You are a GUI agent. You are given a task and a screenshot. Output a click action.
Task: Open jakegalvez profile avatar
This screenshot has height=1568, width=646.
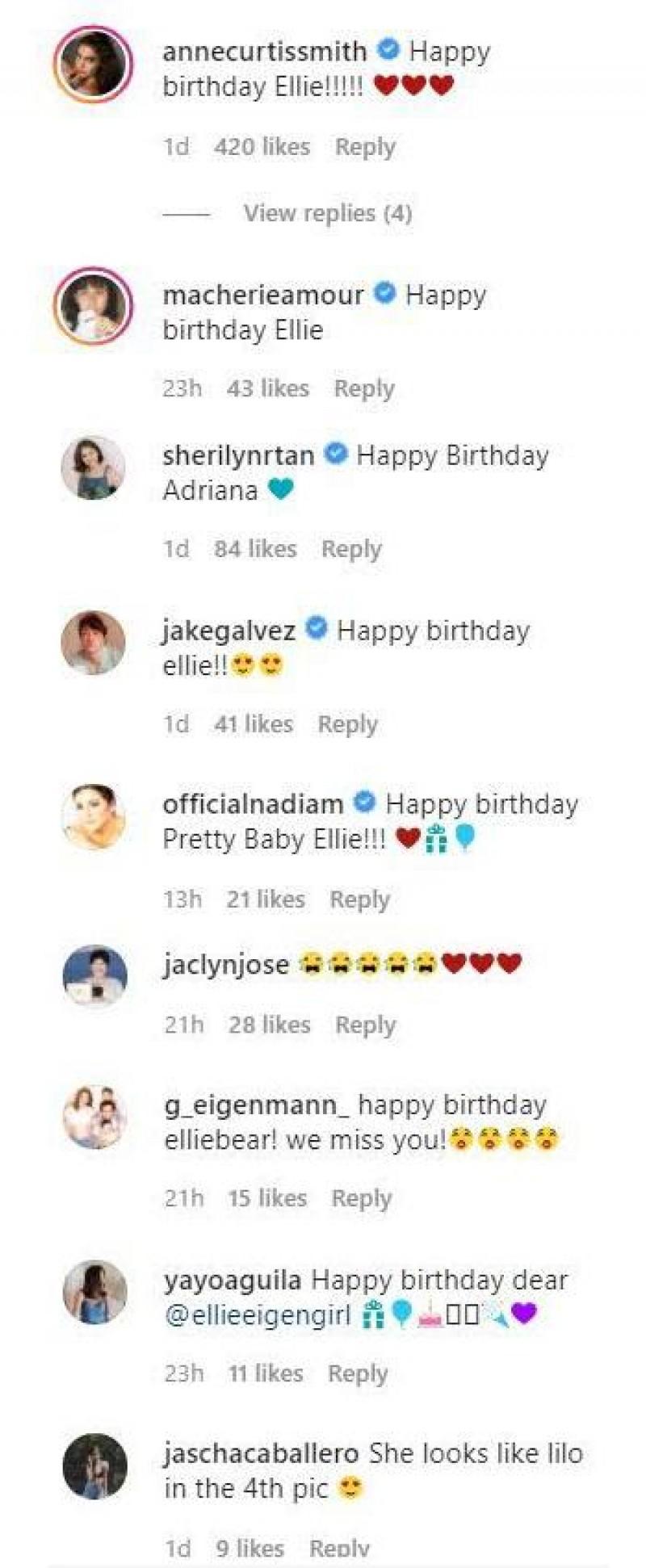coord(94,643)
